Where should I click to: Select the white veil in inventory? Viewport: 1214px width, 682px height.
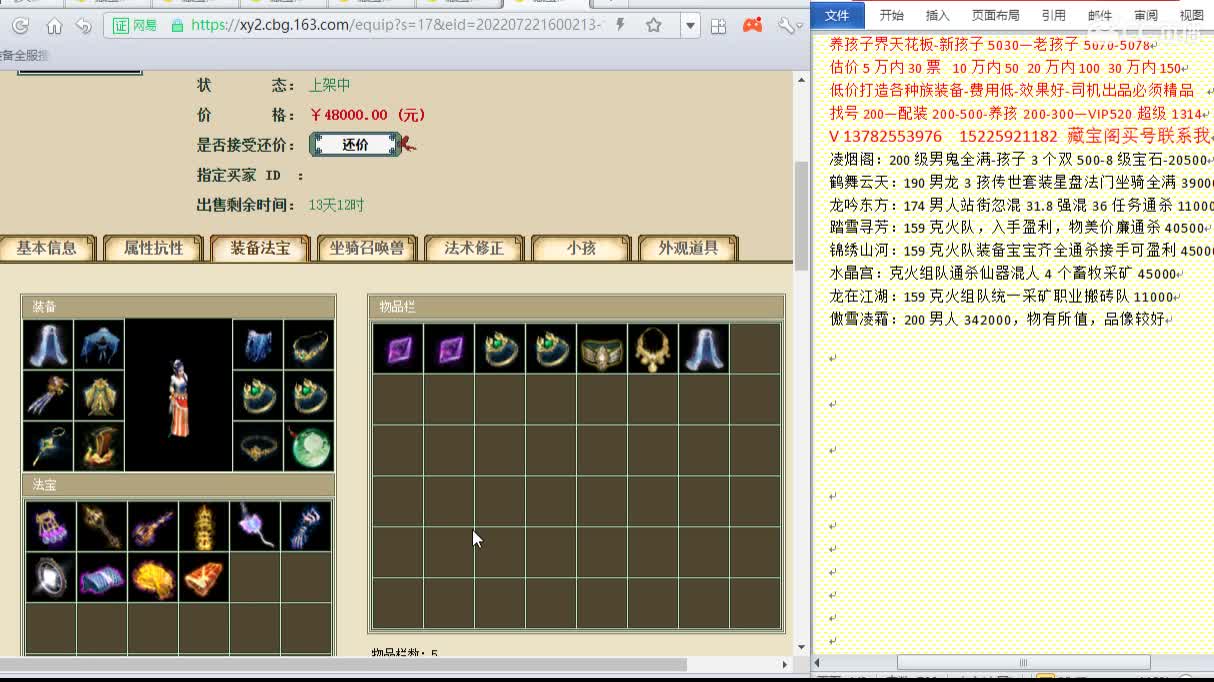(x=703, y=349)
